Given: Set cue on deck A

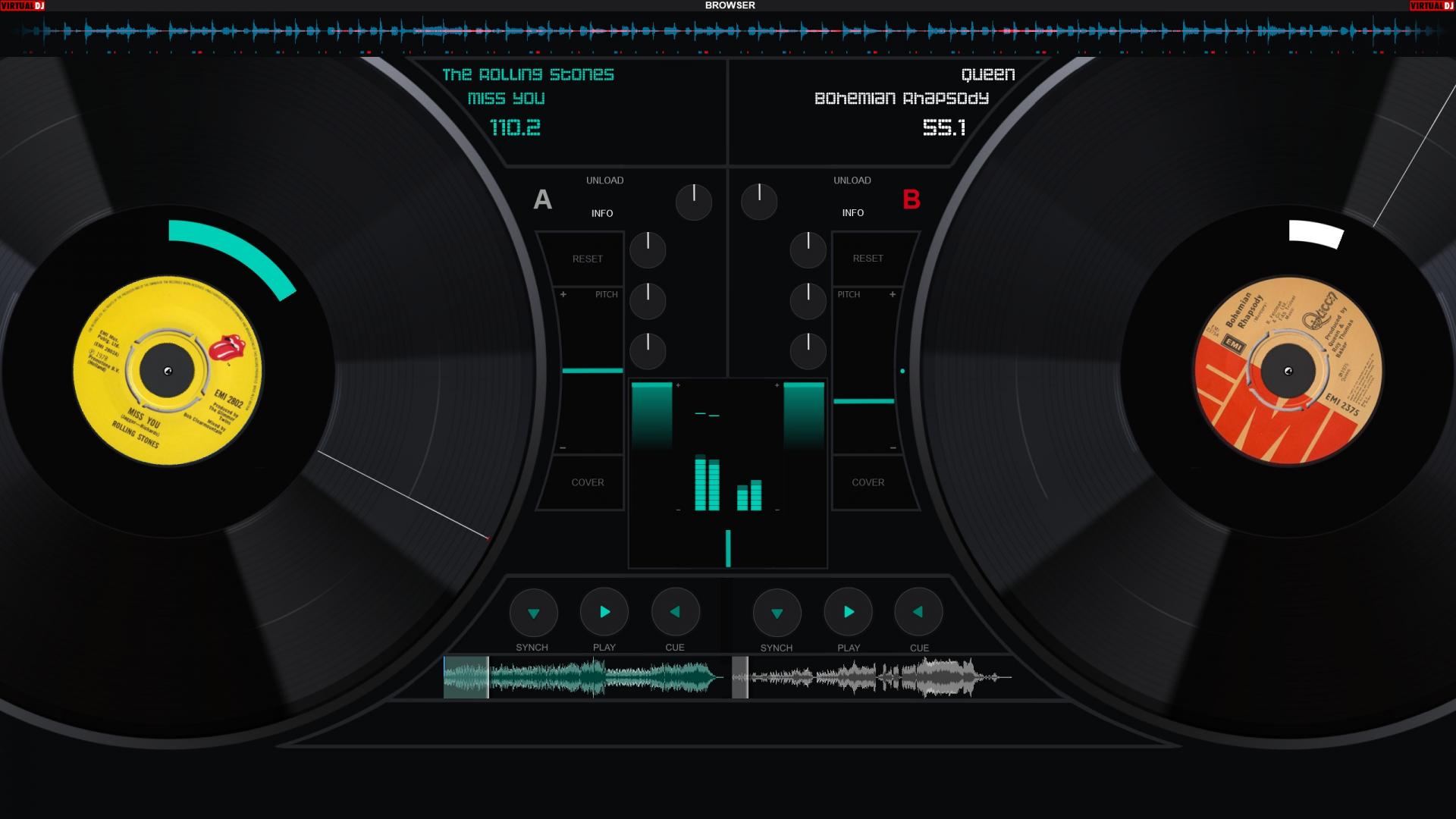Looking at the screenshot, I should pos(675,612).
